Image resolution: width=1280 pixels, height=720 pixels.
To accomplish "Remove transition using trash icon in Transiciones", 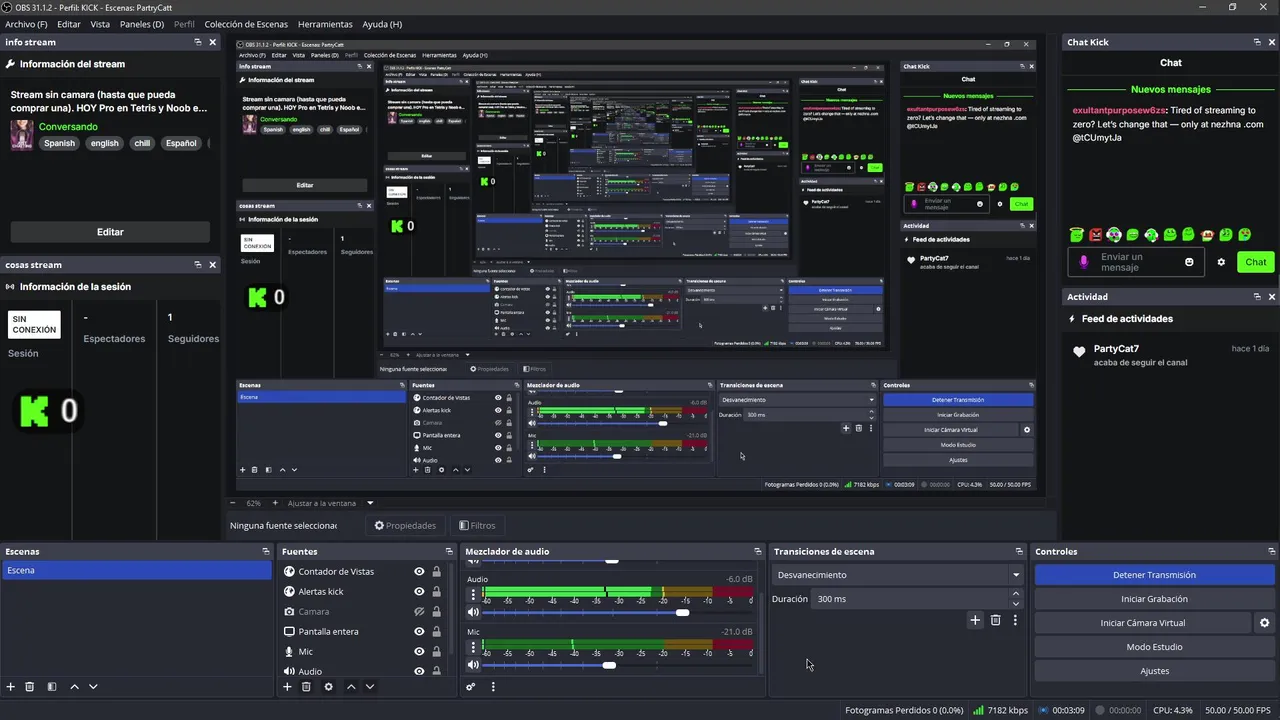I will [995, 620].
